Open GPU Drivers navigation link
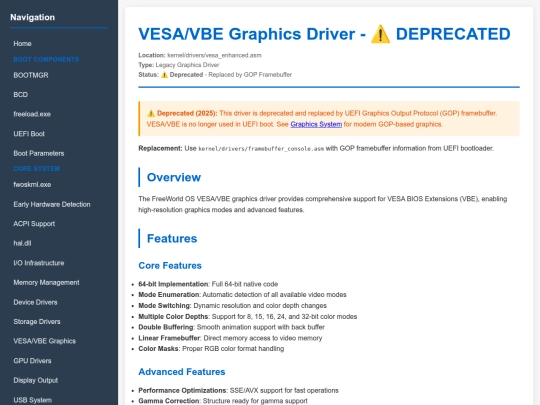 coord(32,361)
